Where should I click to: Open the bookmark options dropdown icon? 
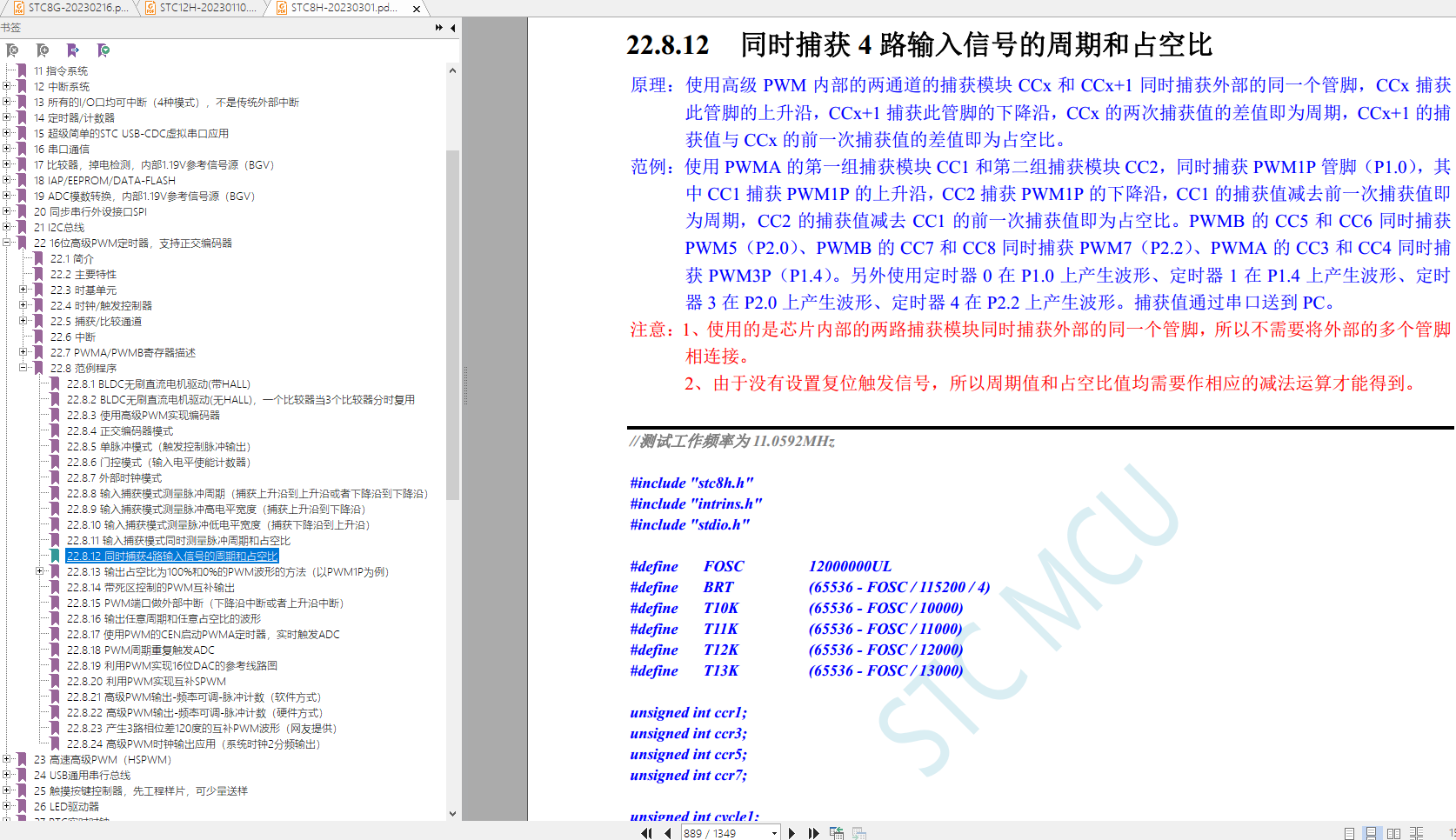[104, 50]
